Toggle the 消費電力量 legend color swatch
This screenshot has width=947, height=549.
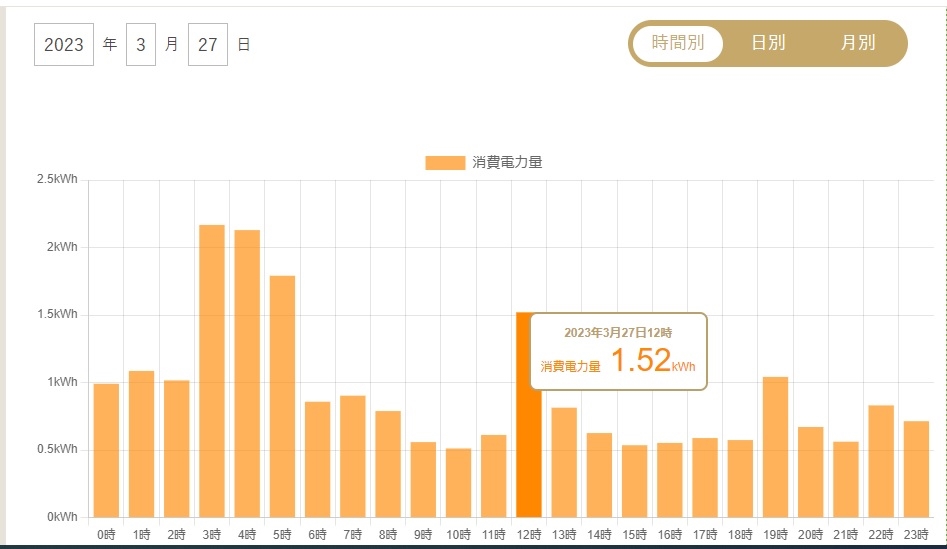[x=445, y=162]
